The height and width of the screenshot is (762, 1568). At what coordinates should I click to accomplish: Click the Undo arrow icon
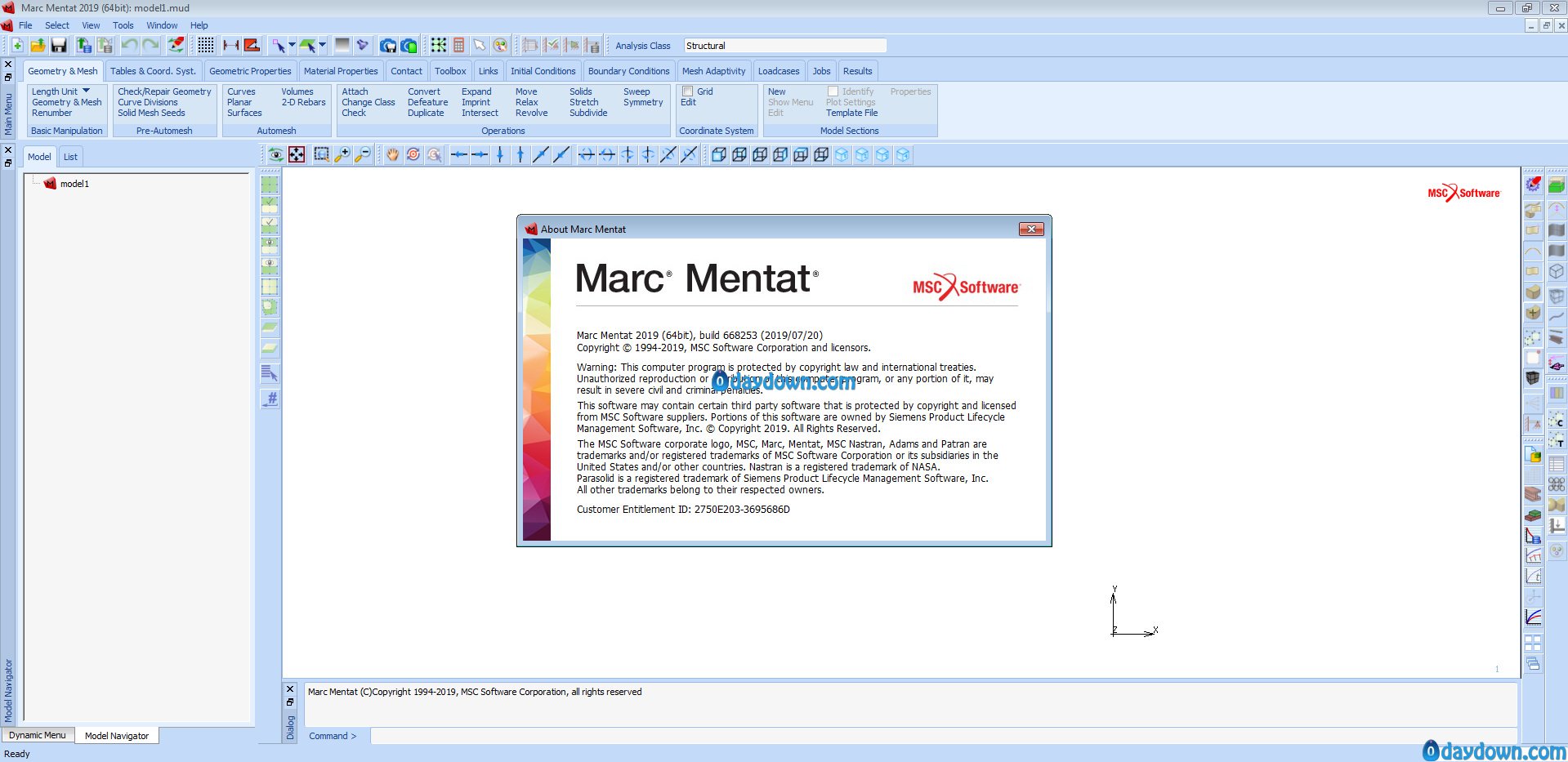point(129,45)
